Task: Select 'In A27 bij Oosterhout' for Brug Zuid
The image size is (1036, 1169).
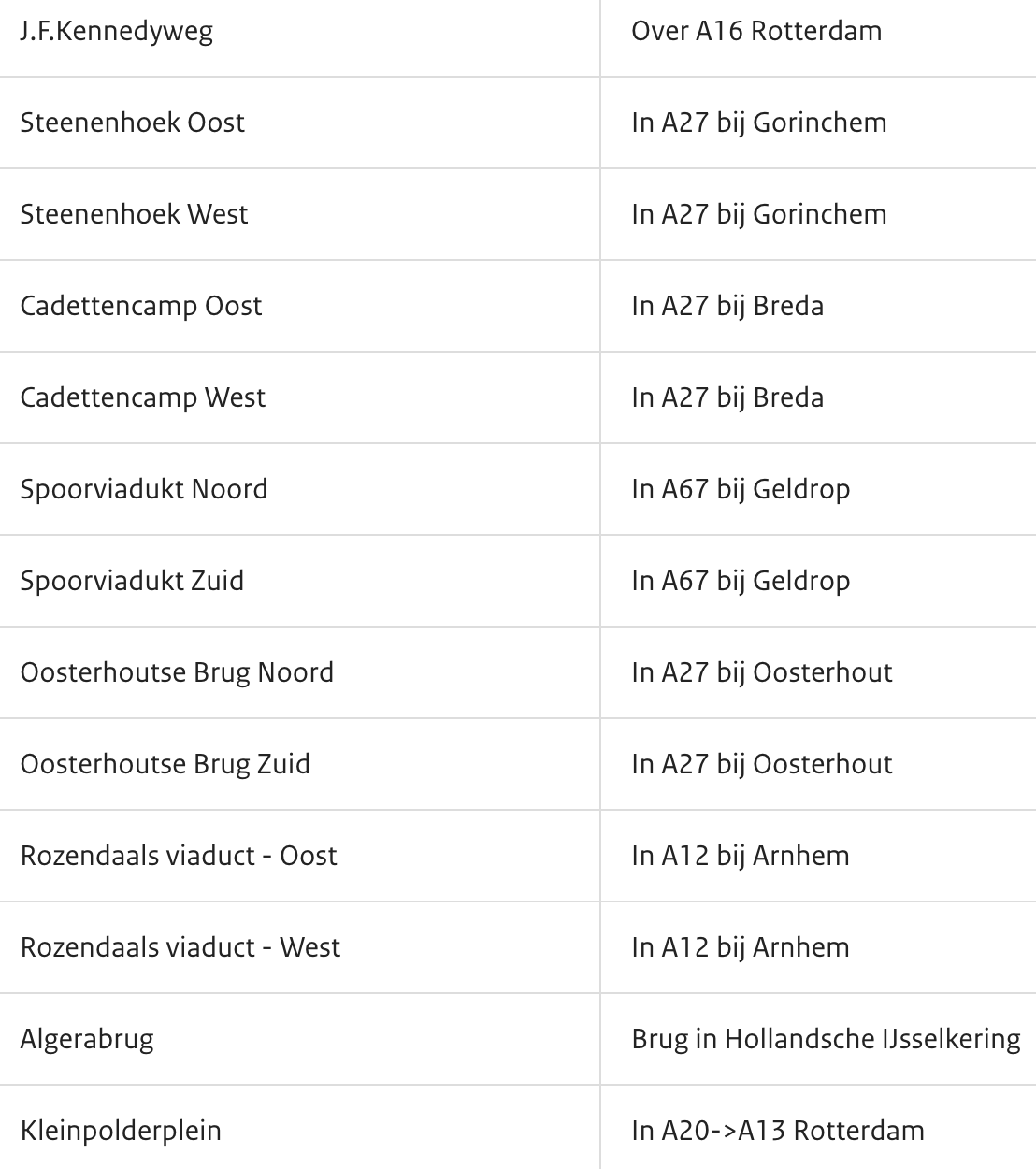Action: pos(762,764)
